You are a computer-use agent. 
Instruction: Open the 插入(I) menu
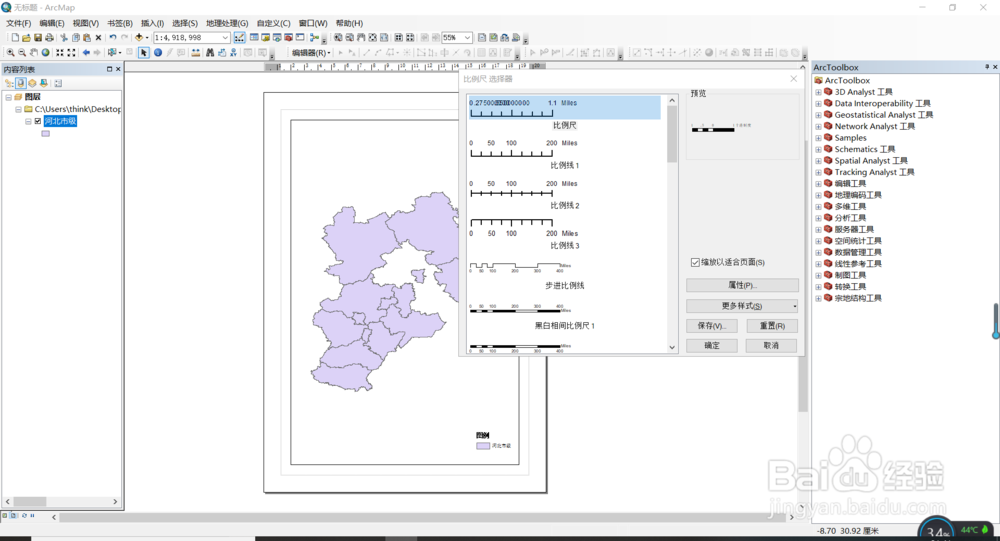pyautogui.click(x=152, y=23)
